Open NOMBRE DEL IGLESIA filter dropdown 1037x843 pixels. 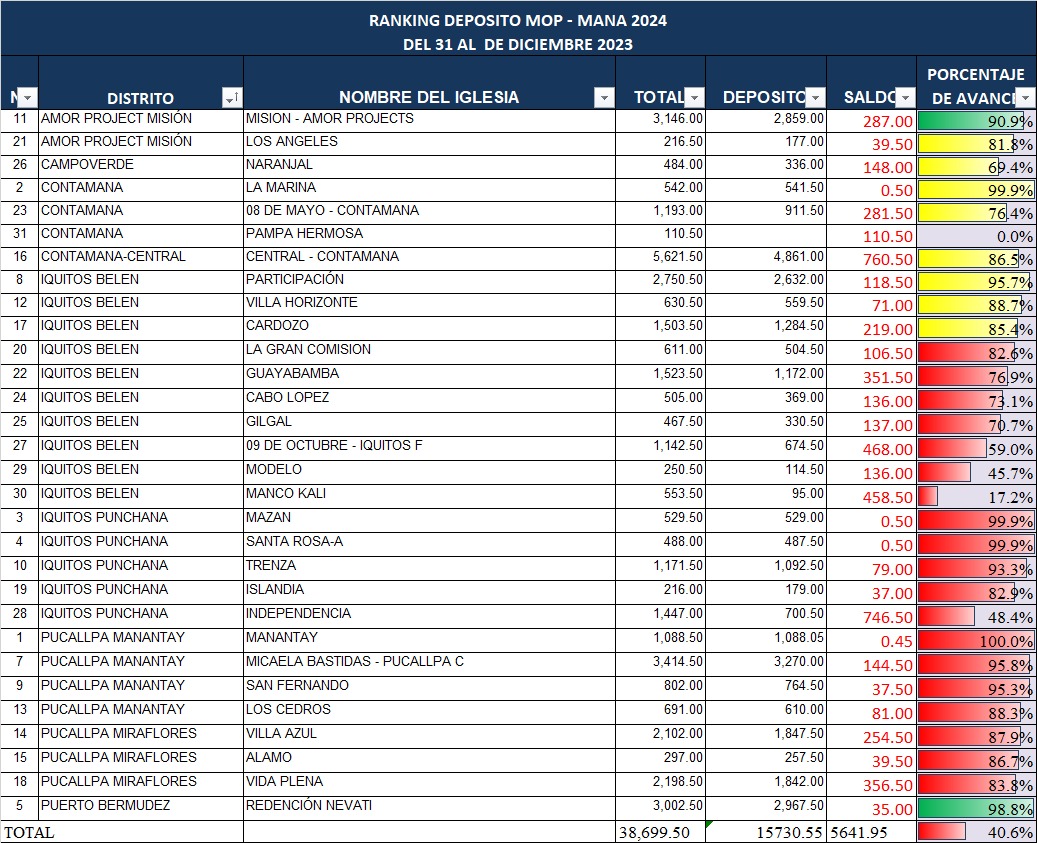(x=603, y=97)
